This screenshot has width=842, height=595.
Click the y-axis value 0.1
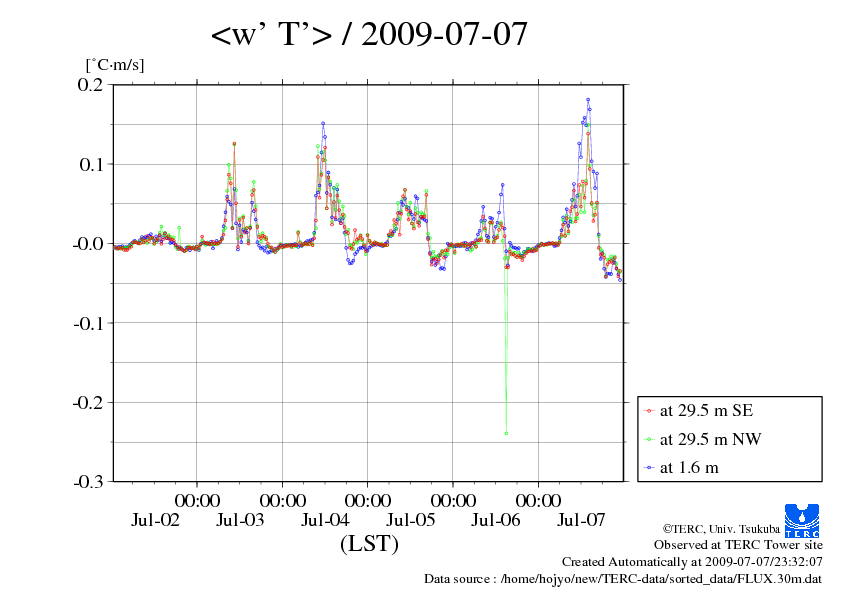pos(91,164)
